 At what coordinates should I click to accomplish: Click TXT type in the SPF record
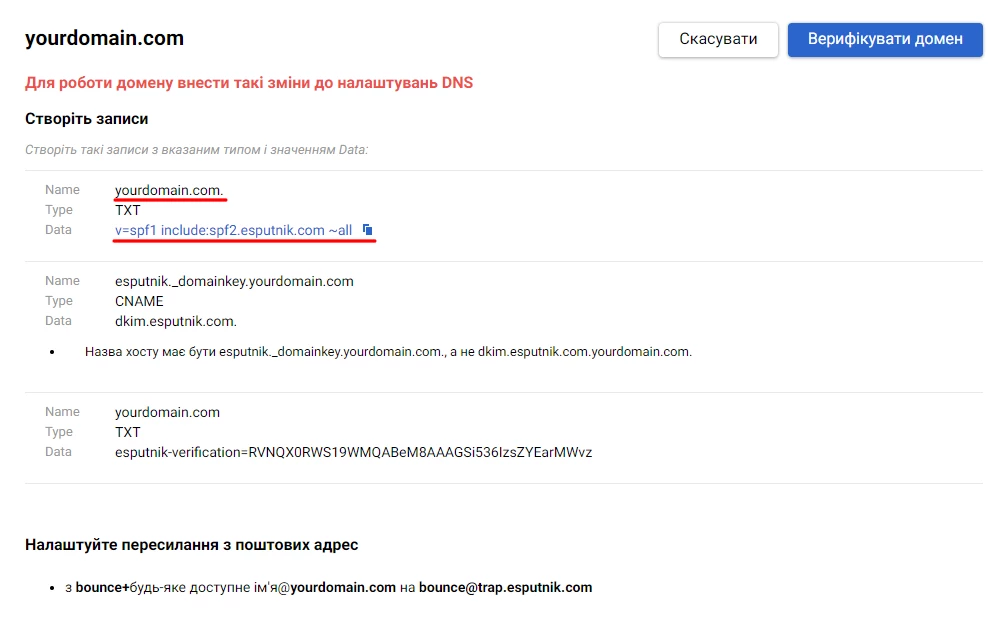coord(128,210)
